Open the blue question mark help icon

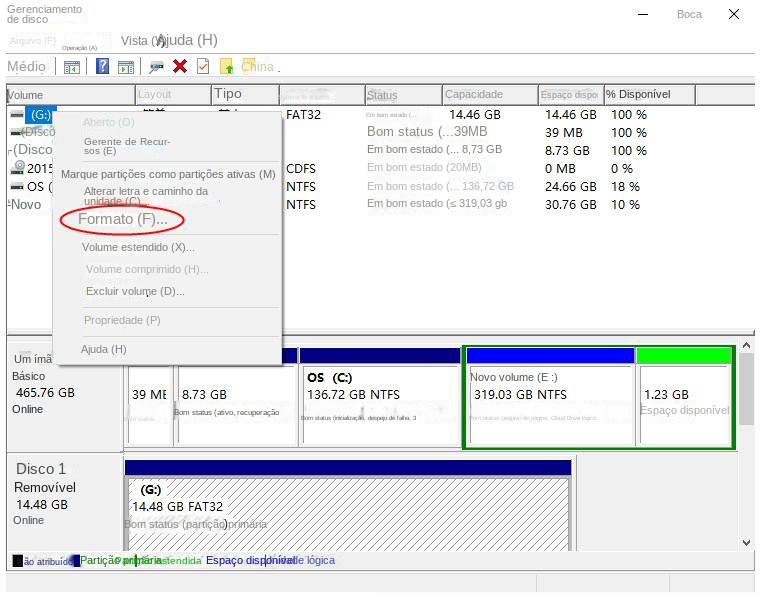tap(102, 66)
